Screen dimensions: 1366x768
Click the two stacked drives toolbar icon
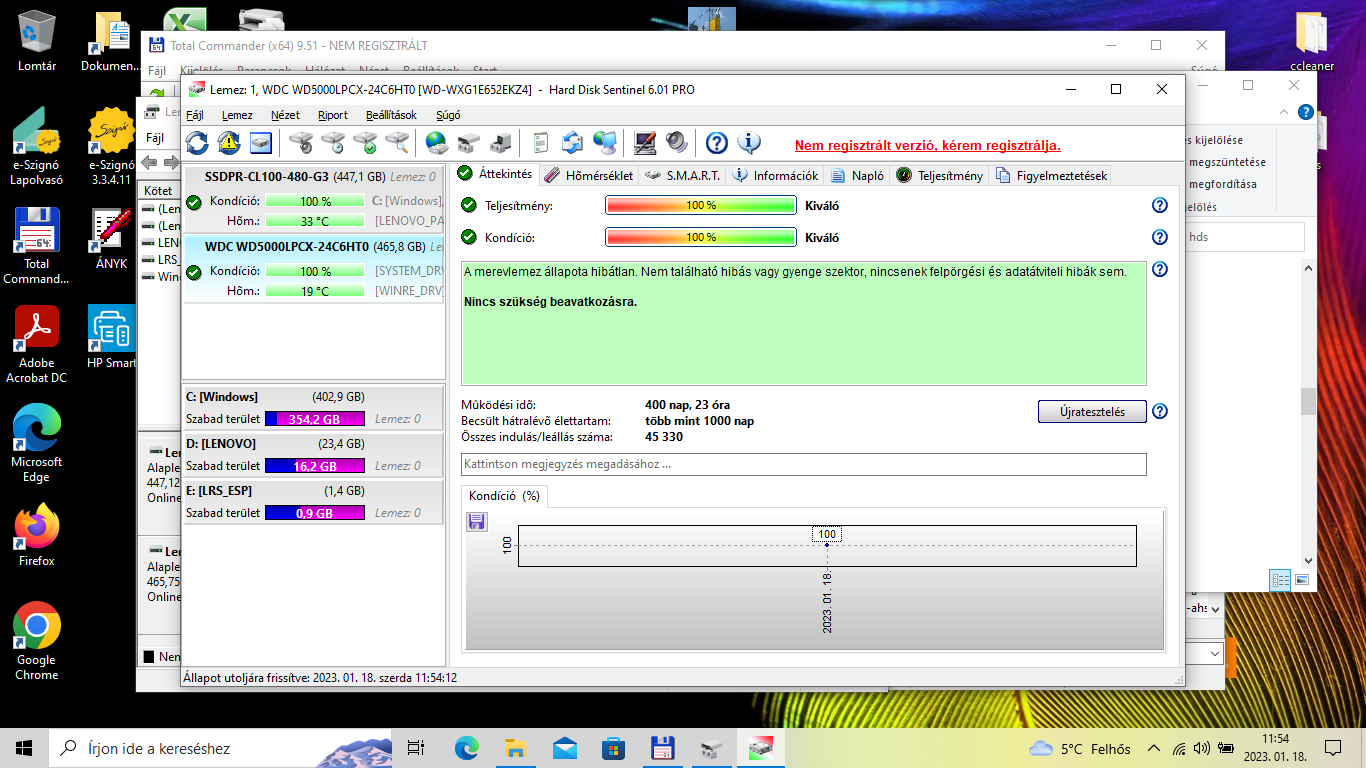pos(469,143)
